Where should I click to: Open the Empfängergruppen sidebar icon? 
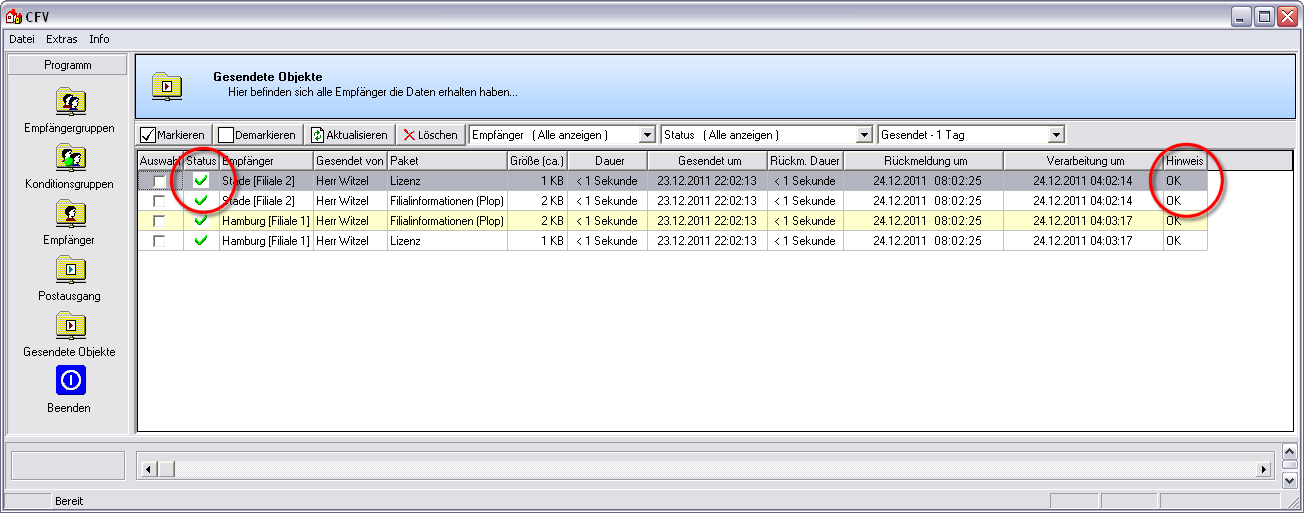click(x=70, y=102)
